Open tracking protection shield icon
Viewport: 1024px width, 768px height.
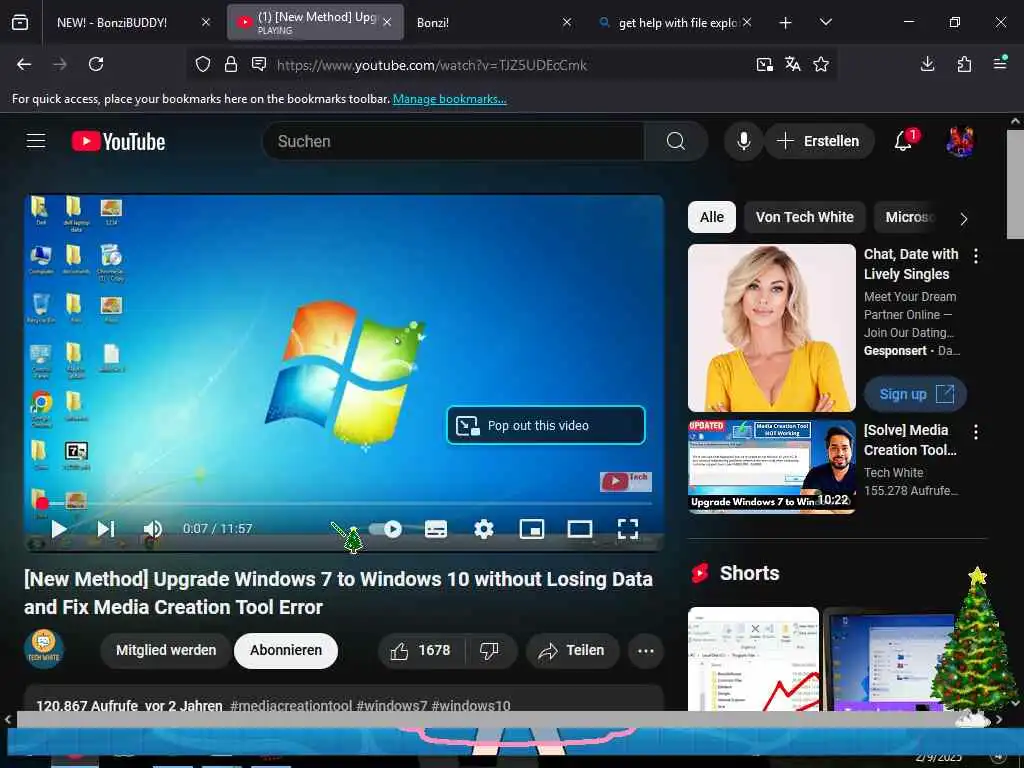(x=203, y=64)
